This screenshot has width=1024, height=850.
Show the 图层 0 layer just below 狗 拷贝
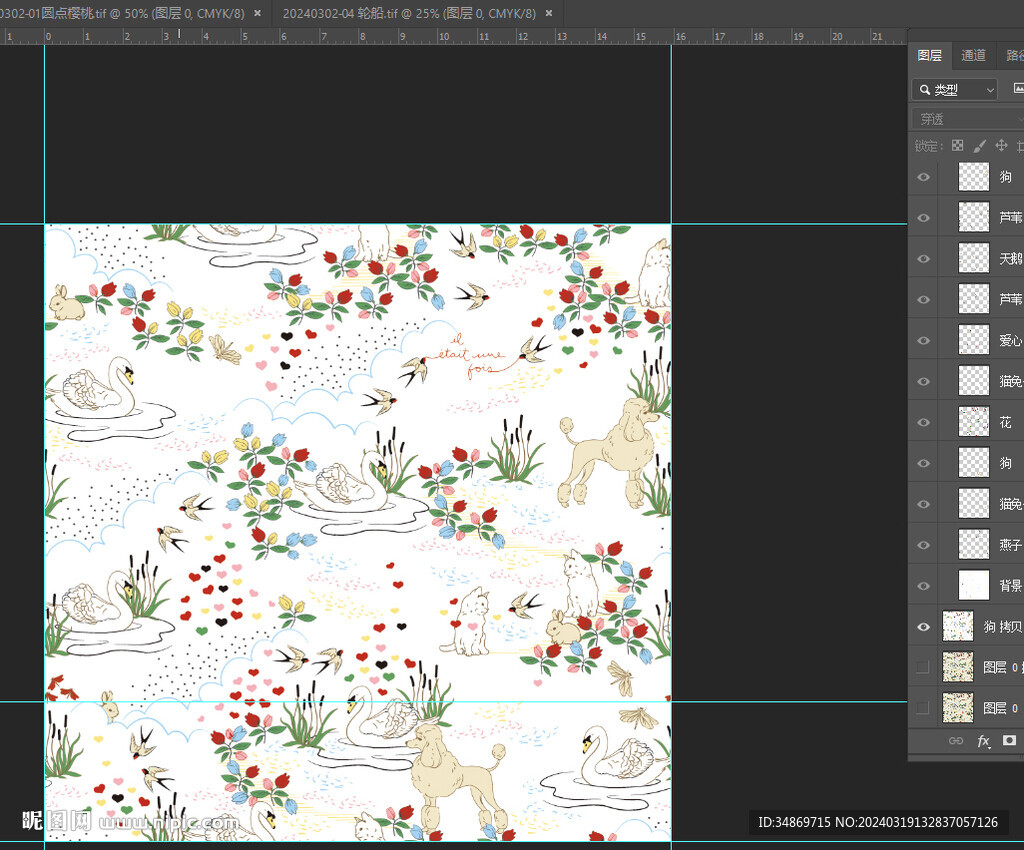923,667
